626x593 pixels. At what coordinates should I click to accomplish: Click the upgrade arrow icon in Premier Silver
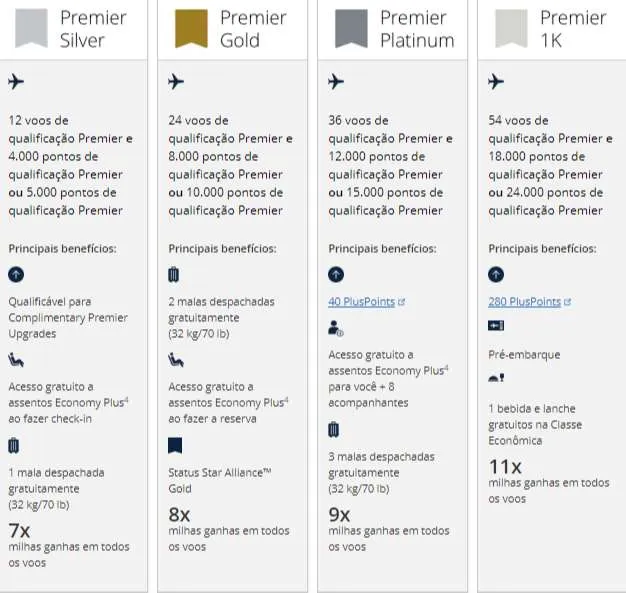16,274
